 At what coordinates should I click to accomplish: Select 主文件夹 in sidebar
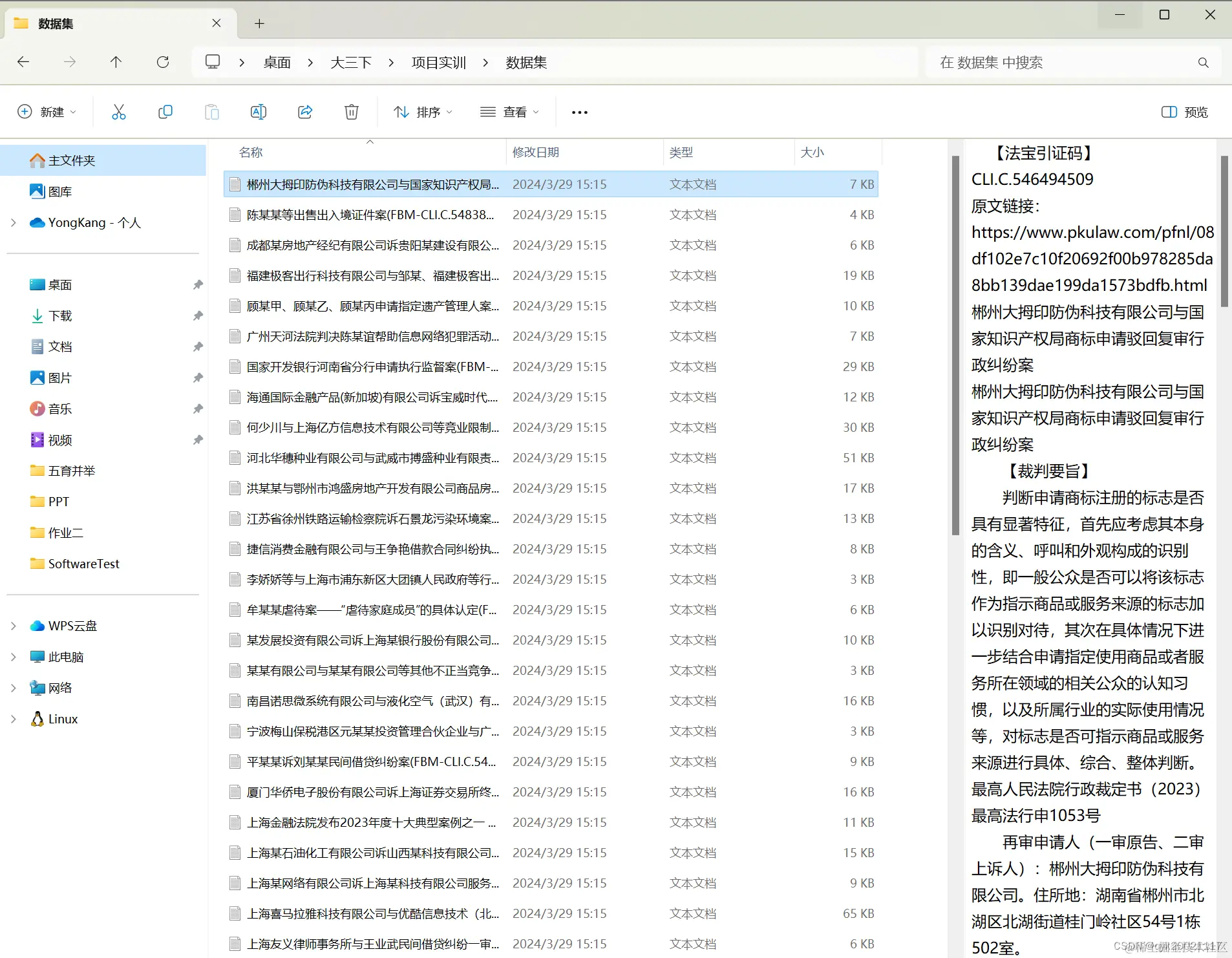(x=103, y=160)
